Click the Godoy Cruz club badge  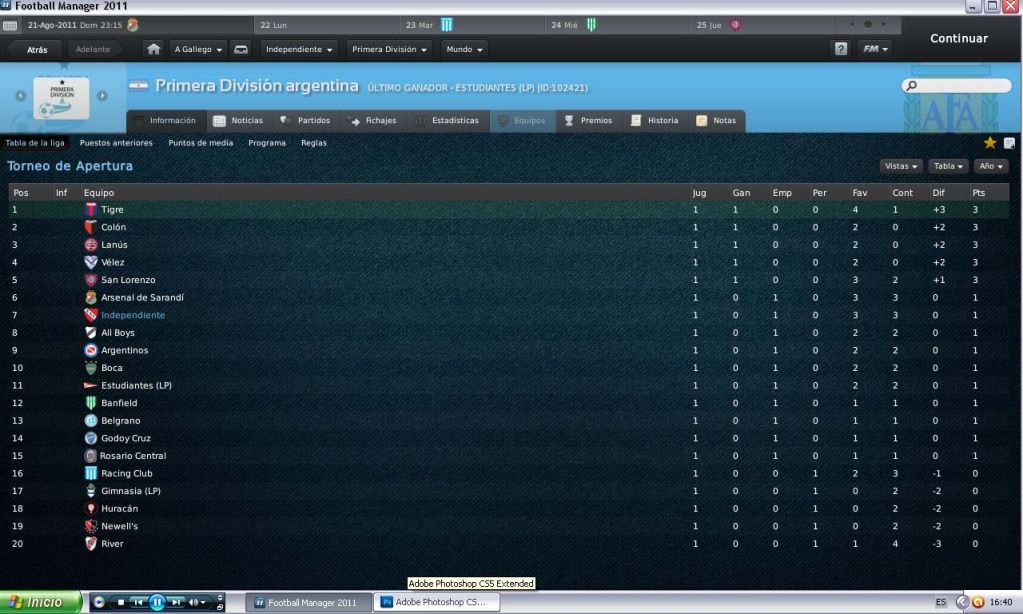pos(91,438)
